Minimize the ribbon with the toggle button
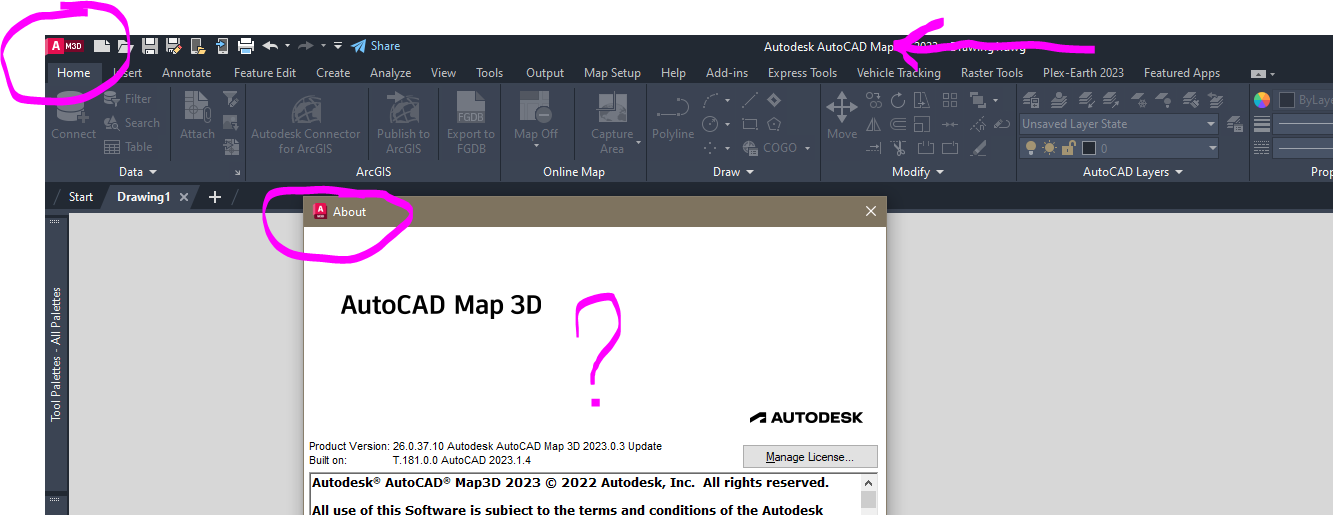 coord(1259,74)
